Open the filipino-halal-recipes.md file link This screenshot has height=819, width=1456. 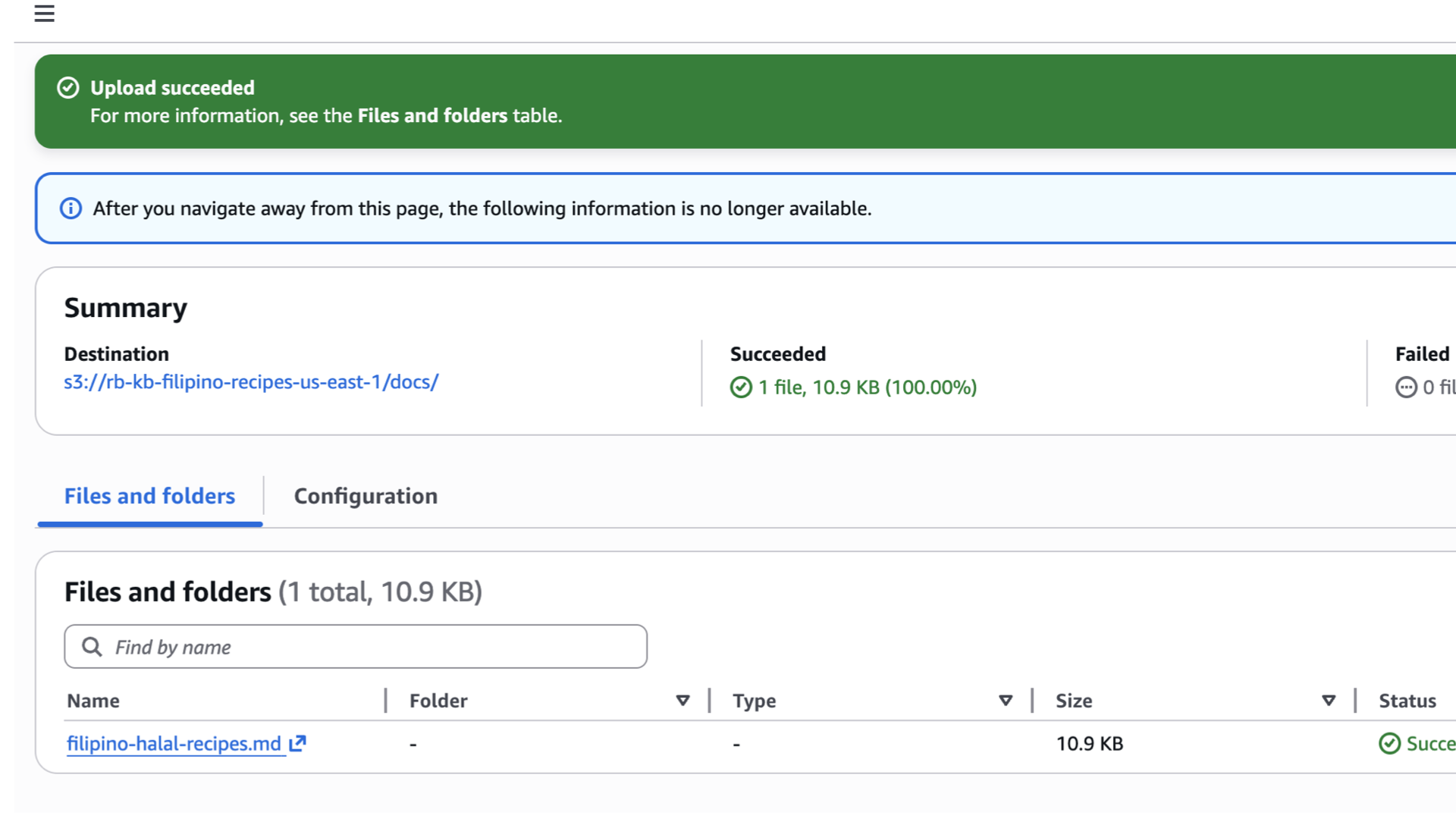(x=174, y=744)
